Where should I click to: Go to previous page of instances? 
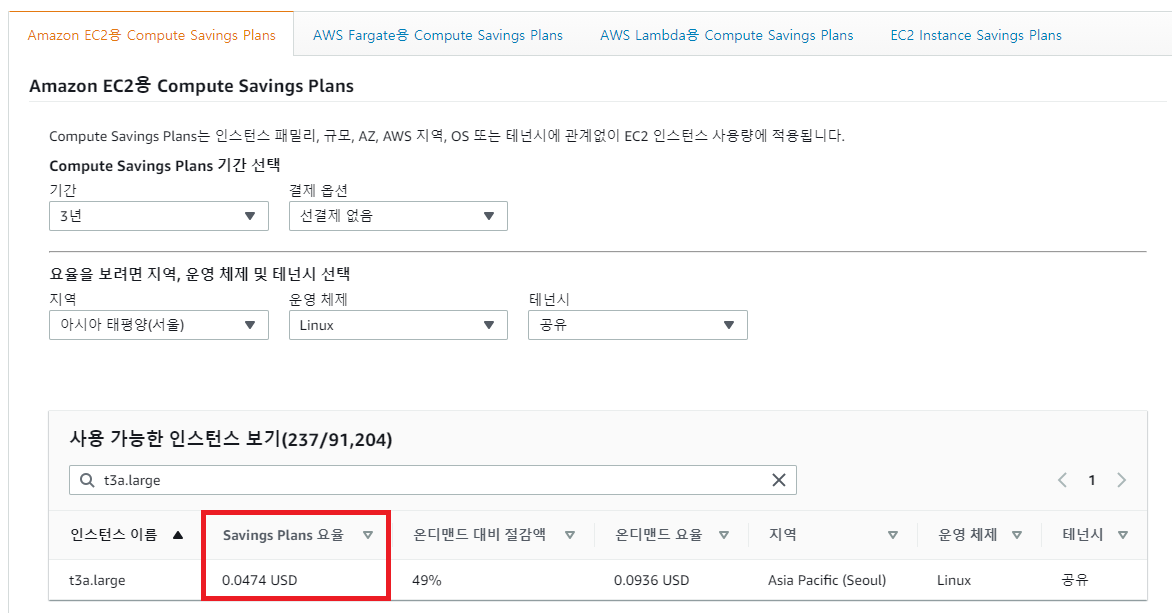1062,480
